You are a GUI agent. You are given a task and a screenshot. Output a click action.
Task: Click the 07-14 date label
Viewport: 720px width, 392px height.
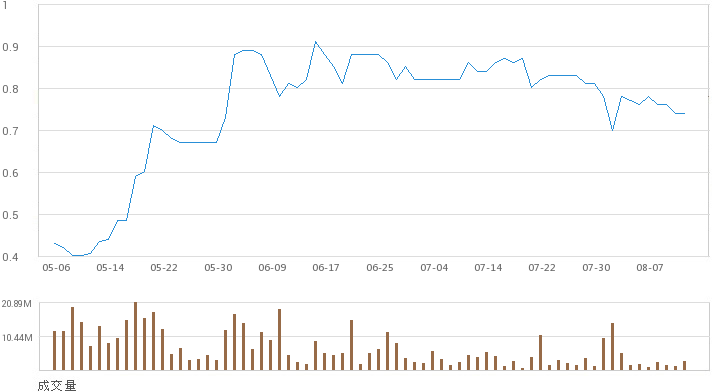tap(488, 268)
